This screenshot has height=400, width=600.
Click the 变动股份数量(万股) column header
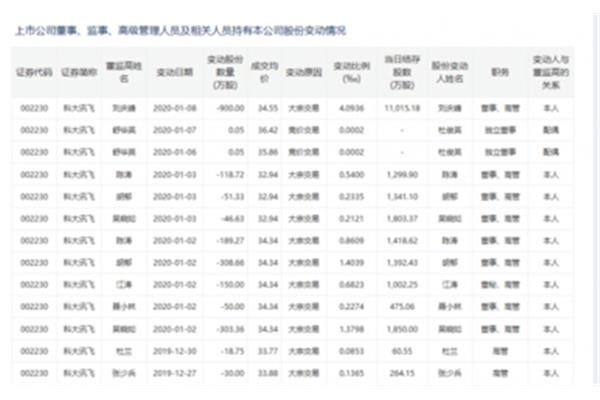[225, 72]
